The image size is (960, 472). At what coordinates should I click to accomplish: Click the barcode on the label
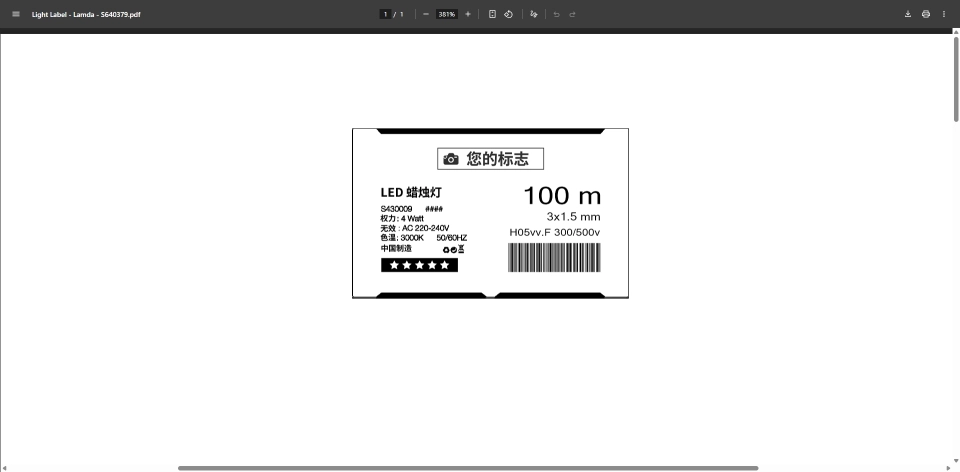(554, 258)
